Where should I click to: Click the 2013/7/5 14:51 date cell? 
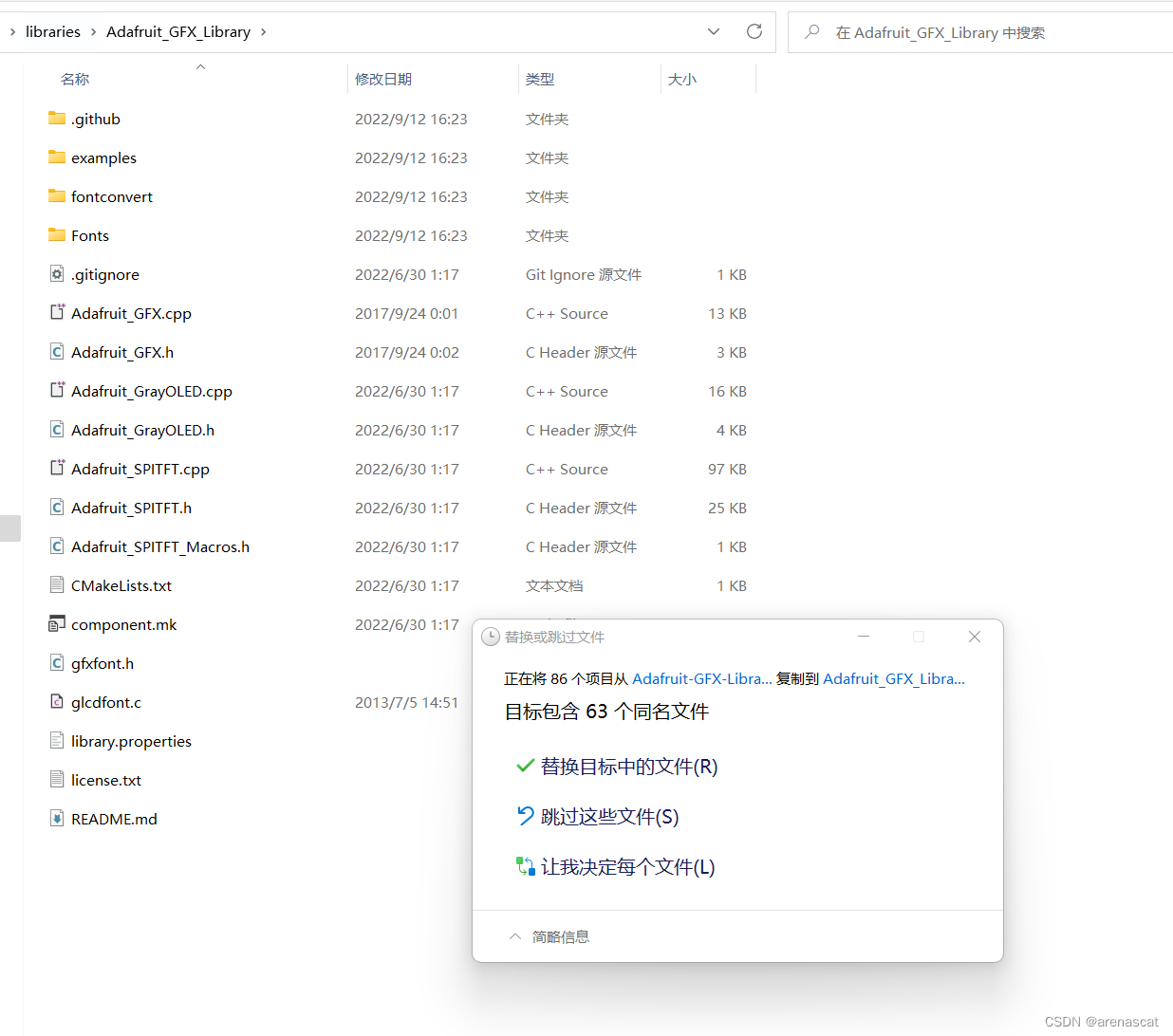pyautogui.click(x=406, y=702)
